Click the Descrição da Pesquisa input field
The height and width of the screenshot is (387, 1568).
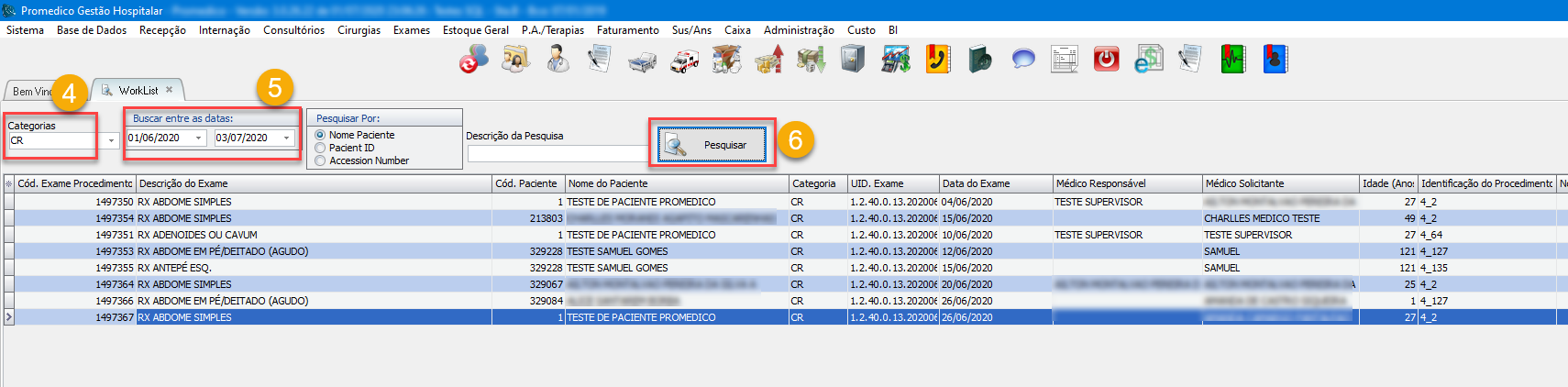(558, 154)
